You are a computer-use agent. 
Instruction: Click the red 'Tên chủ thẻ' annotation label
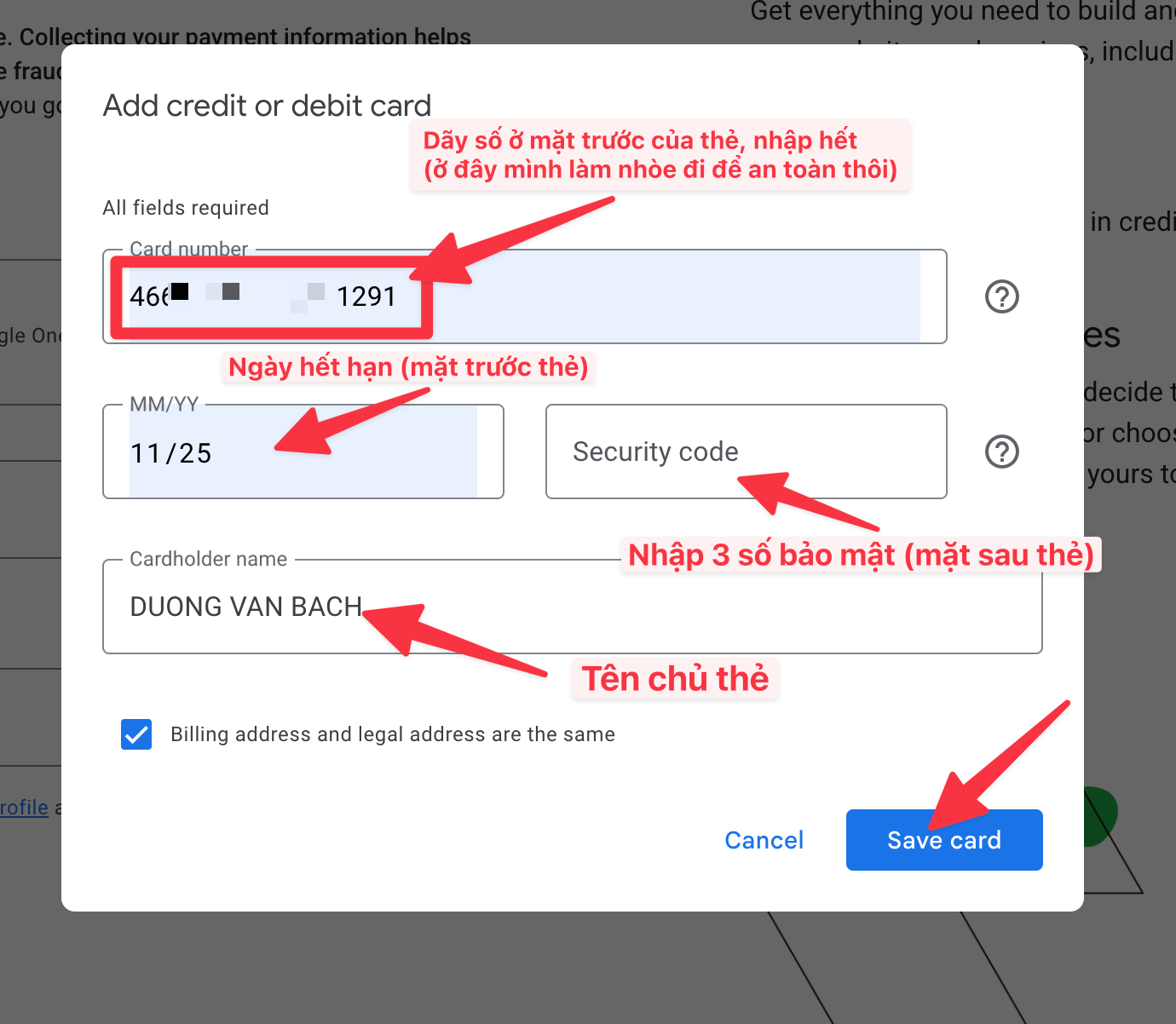point(675,679)
